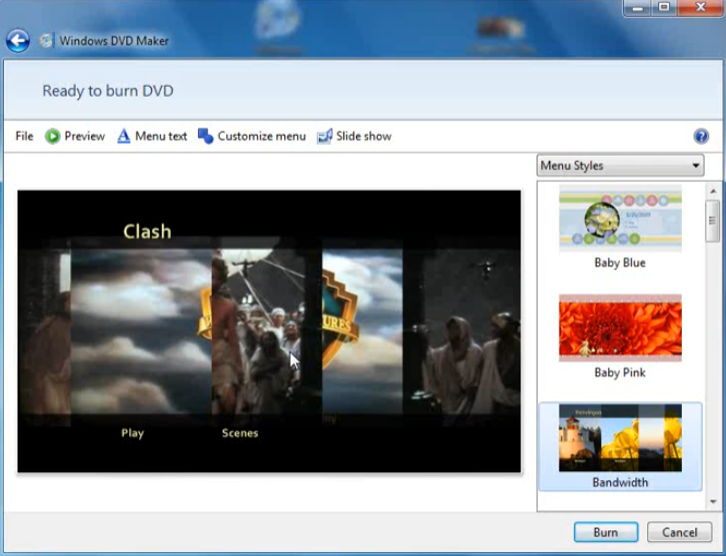Click the Cancel button

pos(679,532)
